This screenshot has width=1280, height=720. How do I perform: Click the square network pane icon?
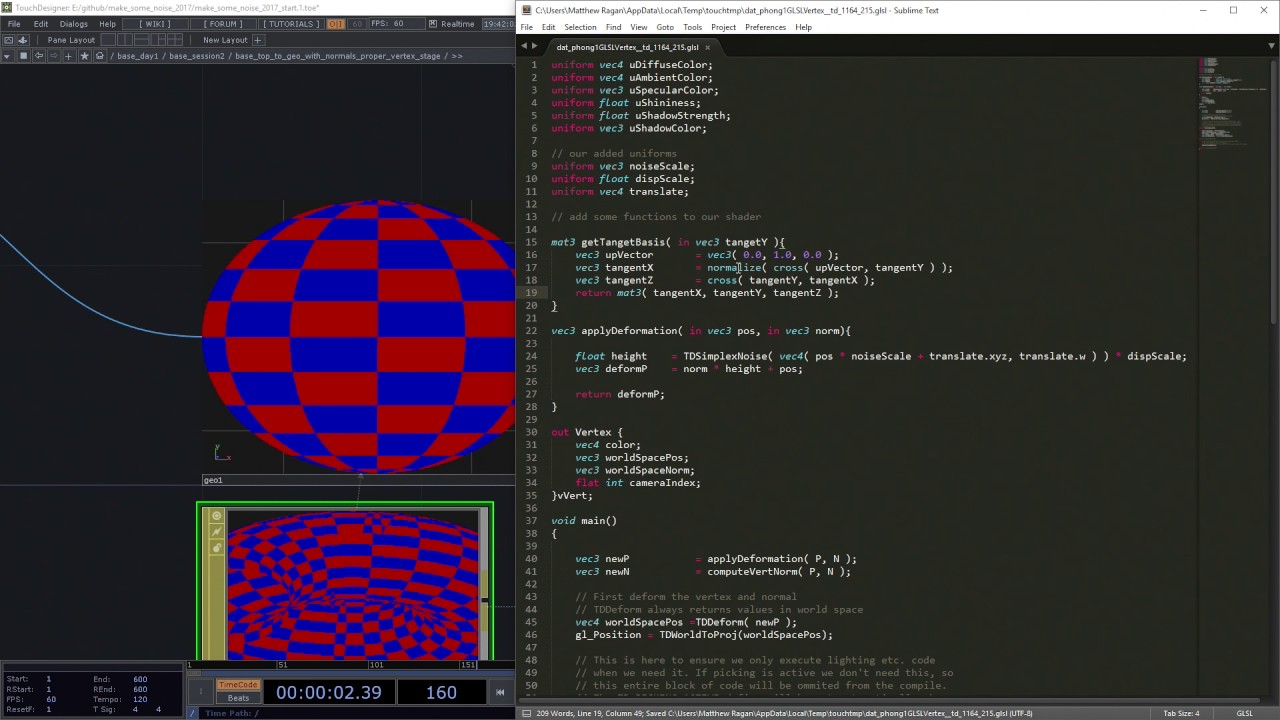tap(23, 56)
